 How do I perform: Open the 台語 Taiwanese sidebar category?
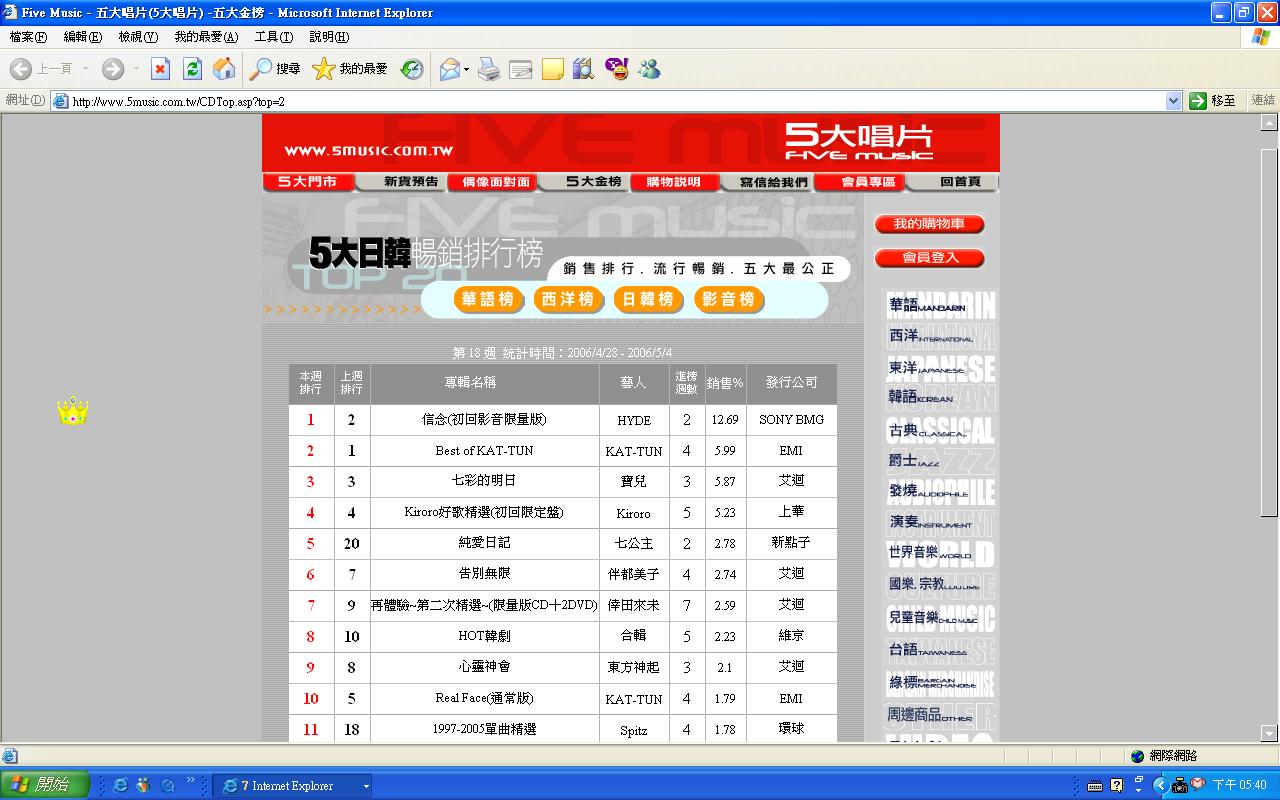[x=940, y=650]
